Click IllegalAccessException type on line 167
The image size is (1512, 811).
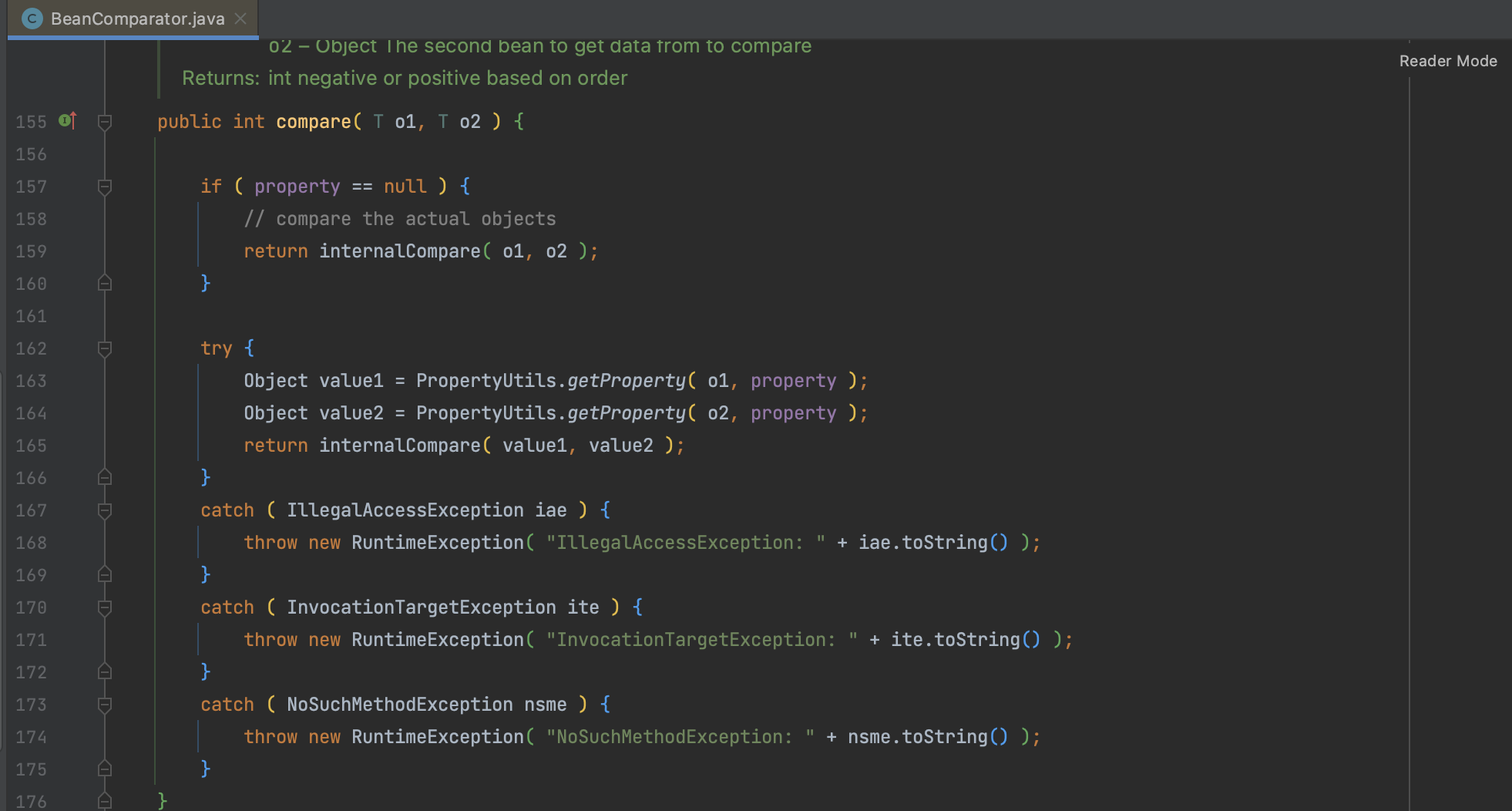[x=405, y=510]
